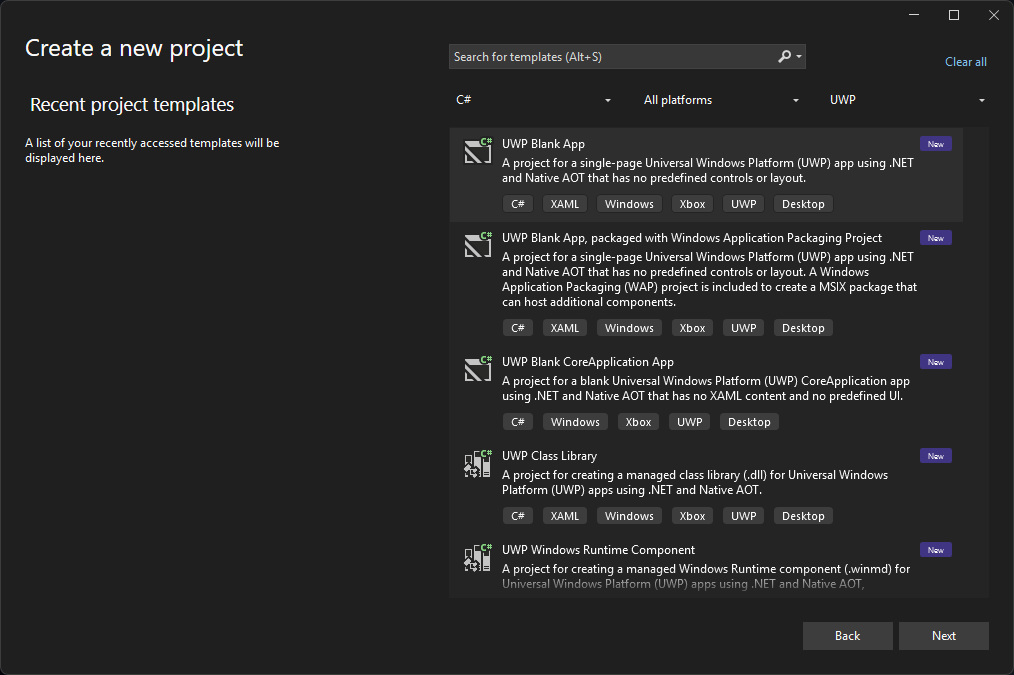The image size is (1014, 675).
Task: Click New badge on UWP Blank CoreApplication App
Action: [x=936, y=362]
